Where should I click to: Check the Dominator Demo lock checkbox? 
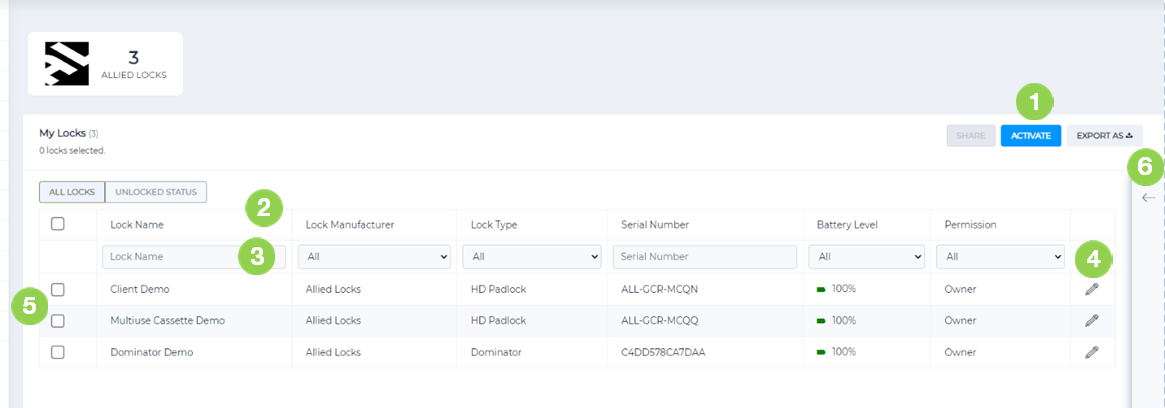(x=58, y=352)
